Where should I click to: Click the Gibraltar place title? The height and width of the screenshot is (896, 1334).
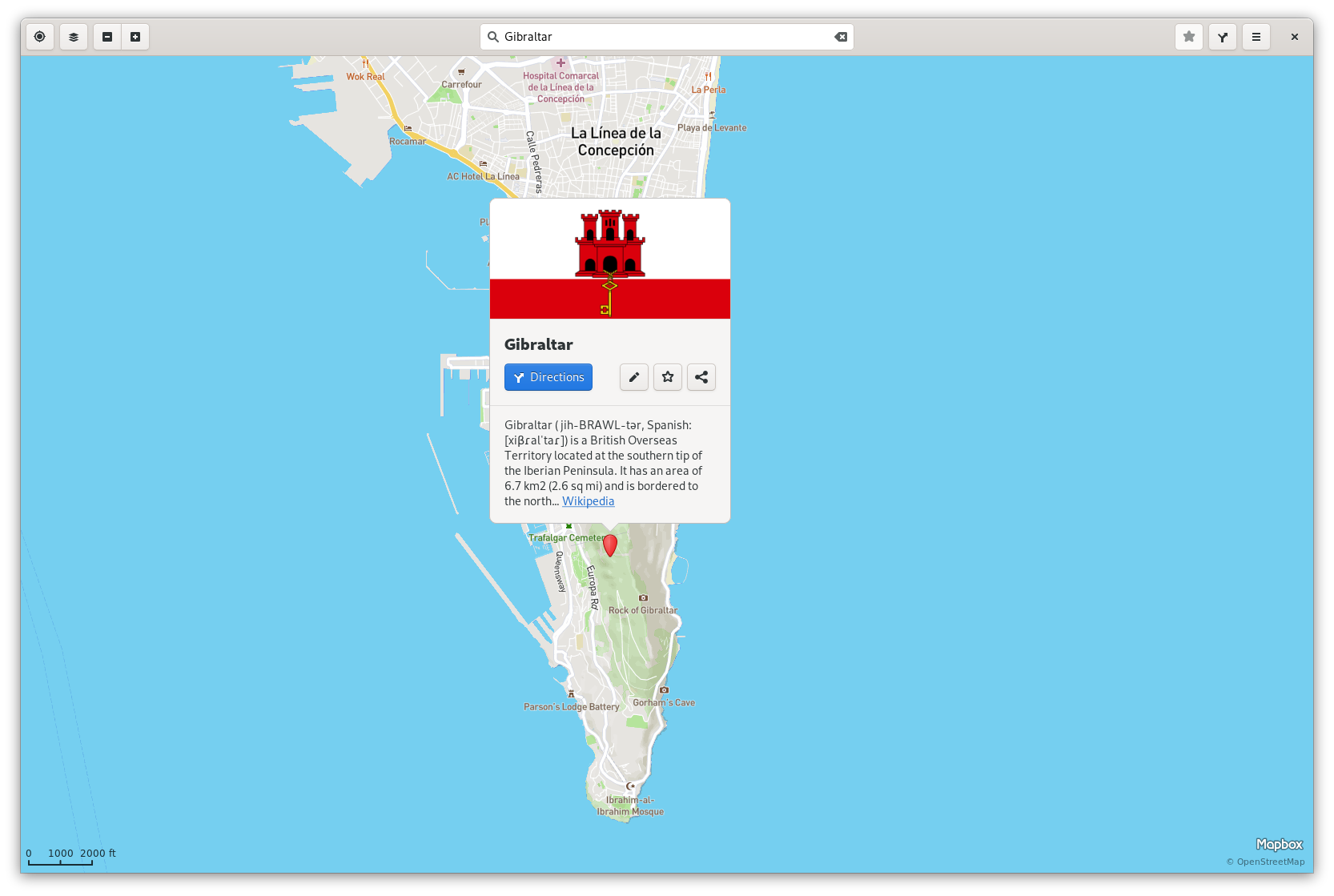coord(539,344)
